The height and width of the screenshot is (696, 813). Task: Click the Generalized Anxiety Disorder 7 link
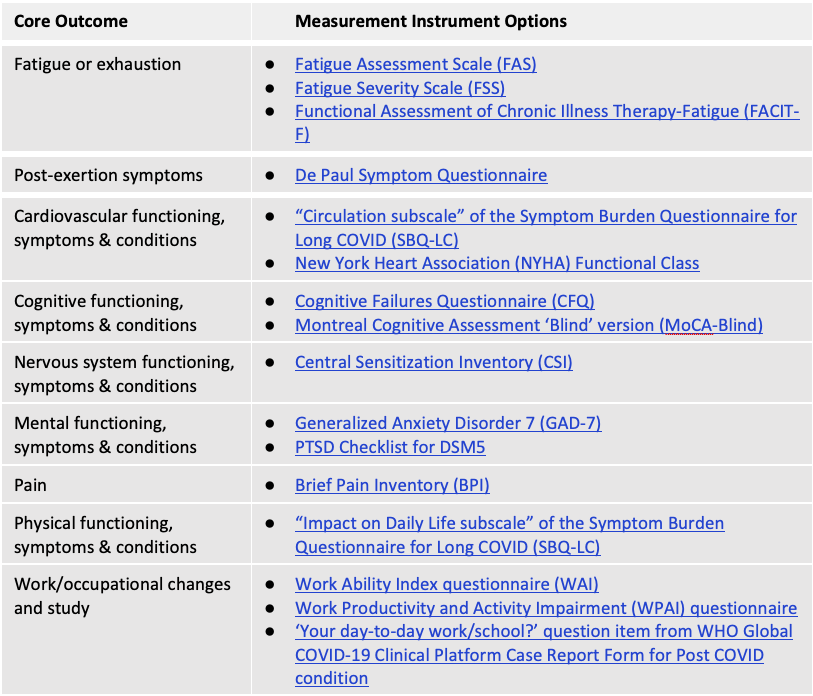[447, 423]
